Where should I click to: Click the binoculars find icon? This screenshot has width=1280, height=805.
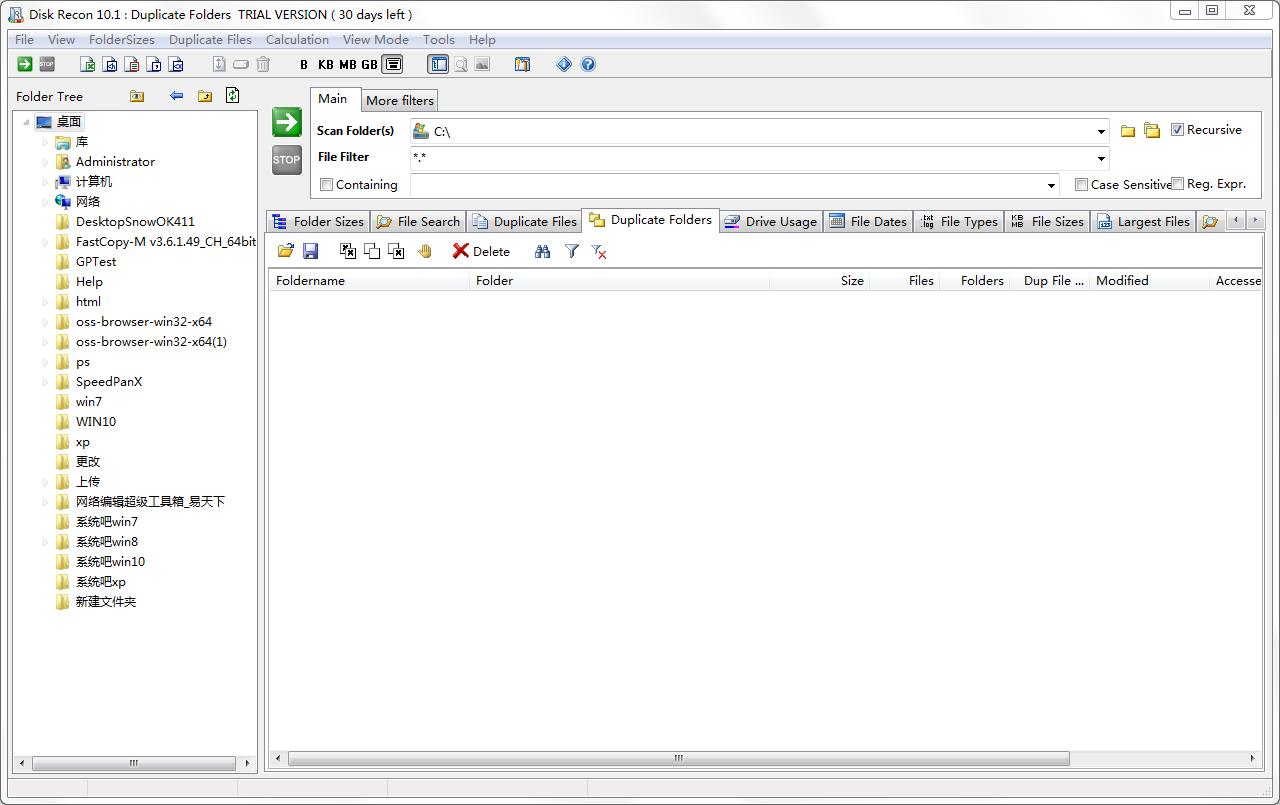click(x=542, y=251)
